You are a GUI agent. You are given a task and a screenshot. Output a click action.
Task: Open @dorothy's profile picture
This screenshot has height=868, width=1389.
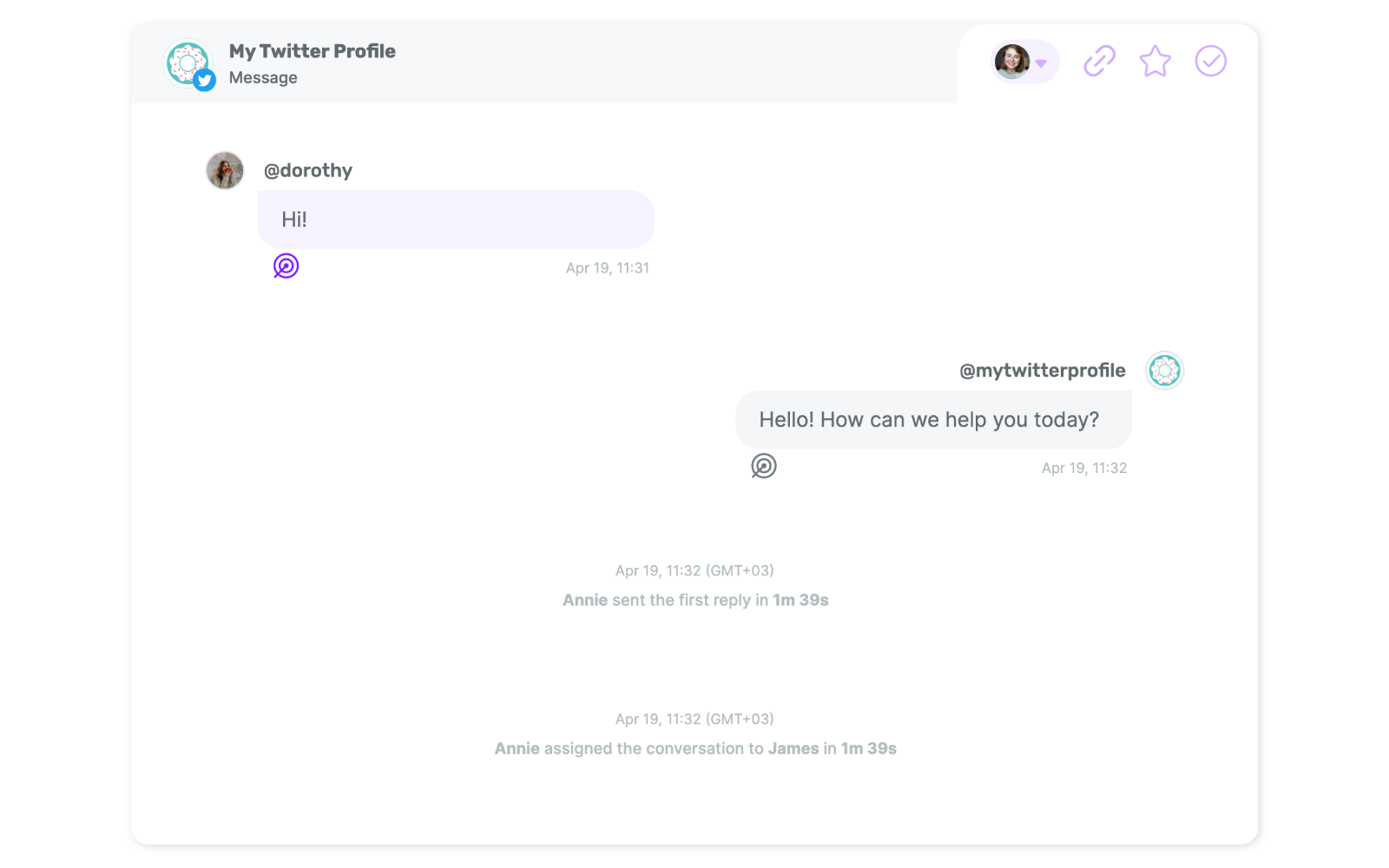(x=225, y=170)
